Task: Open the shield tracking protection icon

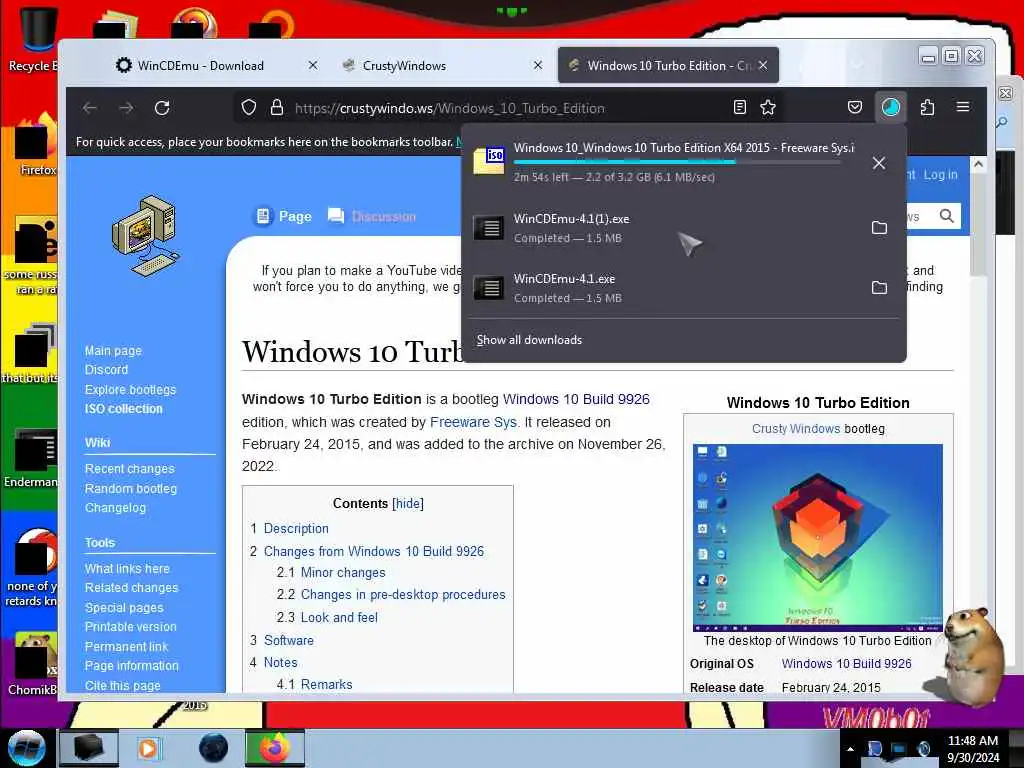Action: click(x=249, y=108)
